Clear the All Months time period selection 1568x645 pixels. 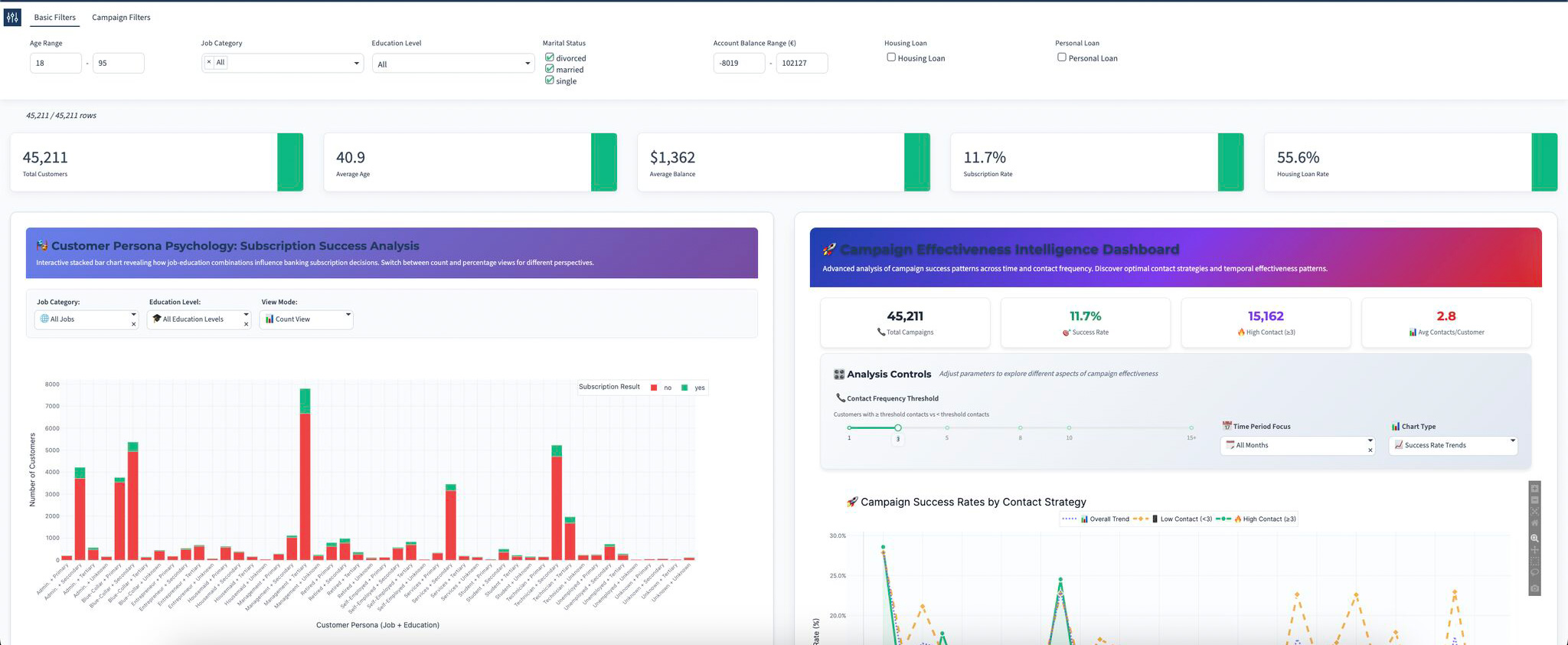[1370, 450]
